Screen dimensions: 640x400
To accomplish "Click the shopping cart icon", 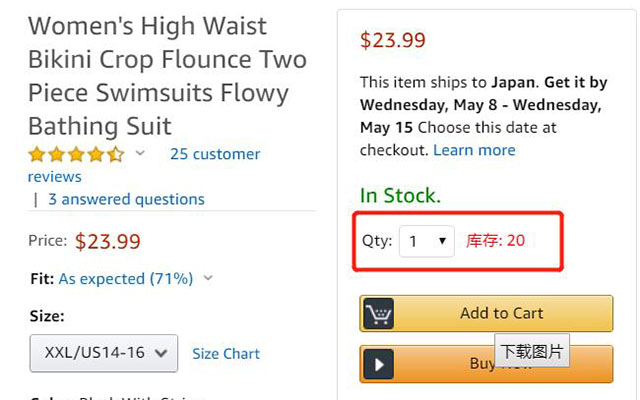I will [x=378, y=314].
